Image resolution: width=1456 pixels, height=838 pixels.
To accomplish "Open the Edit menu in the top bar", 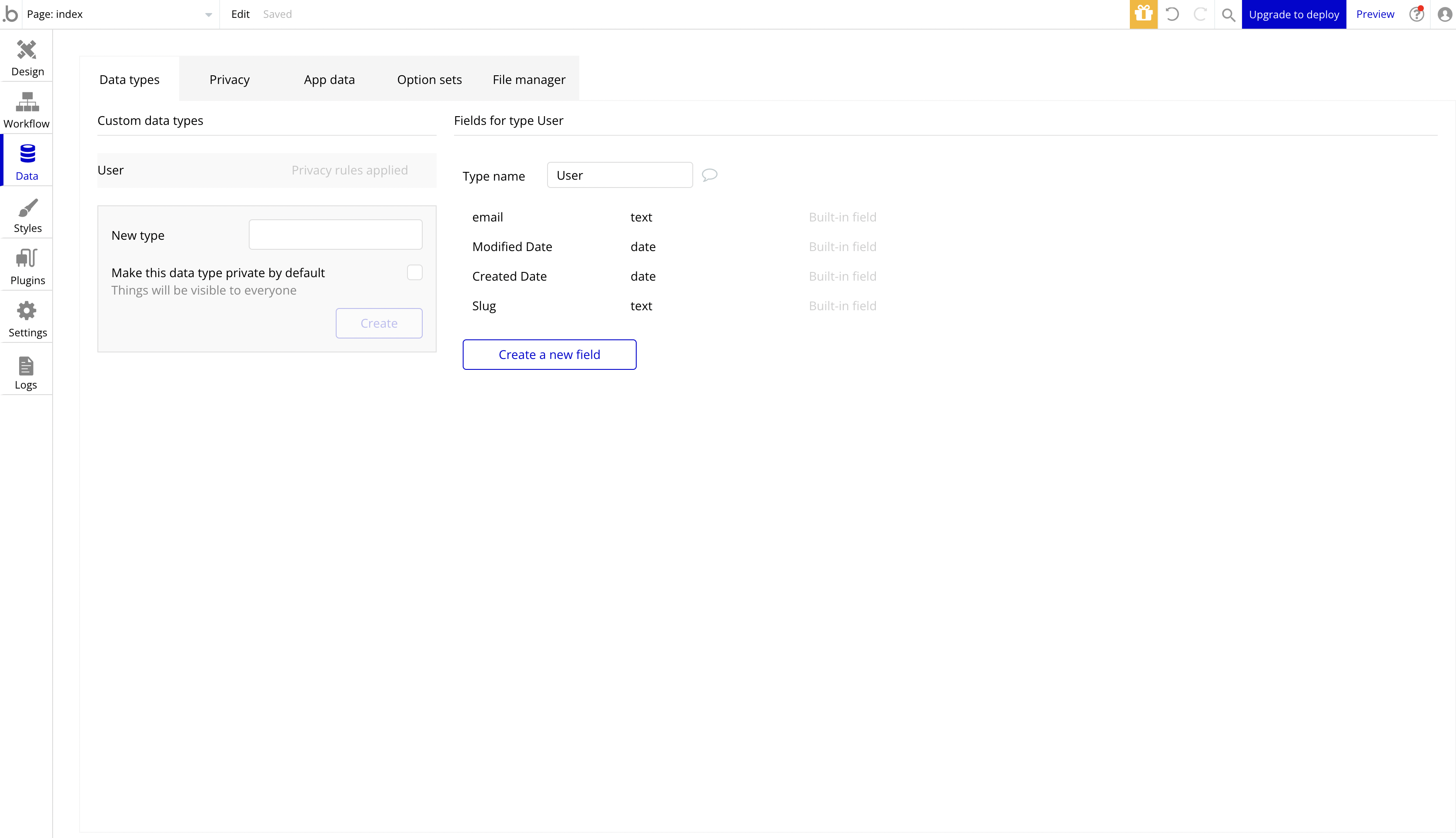I will pos(240,14).
